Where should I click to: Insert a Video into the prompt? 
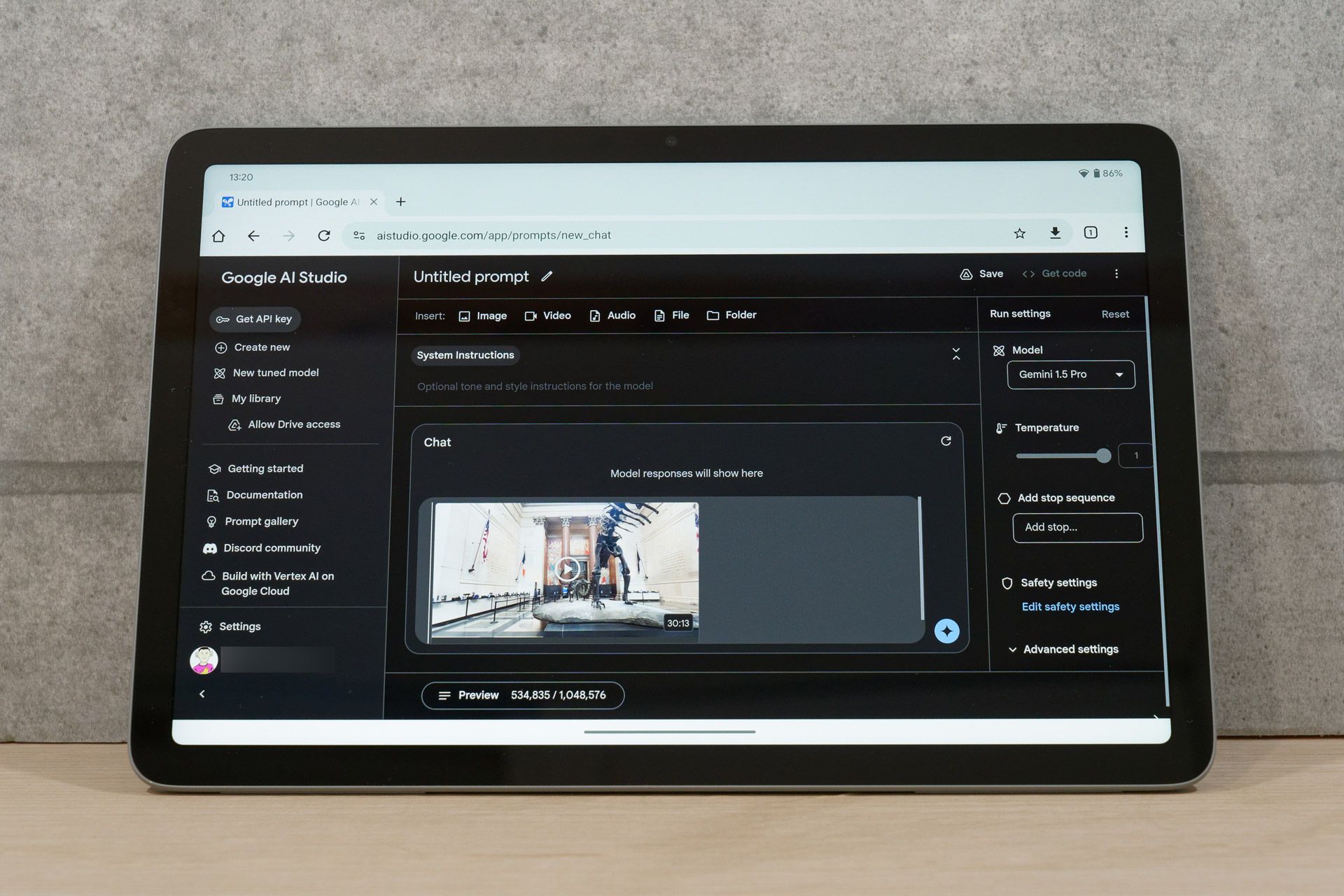tap(547, 316)
